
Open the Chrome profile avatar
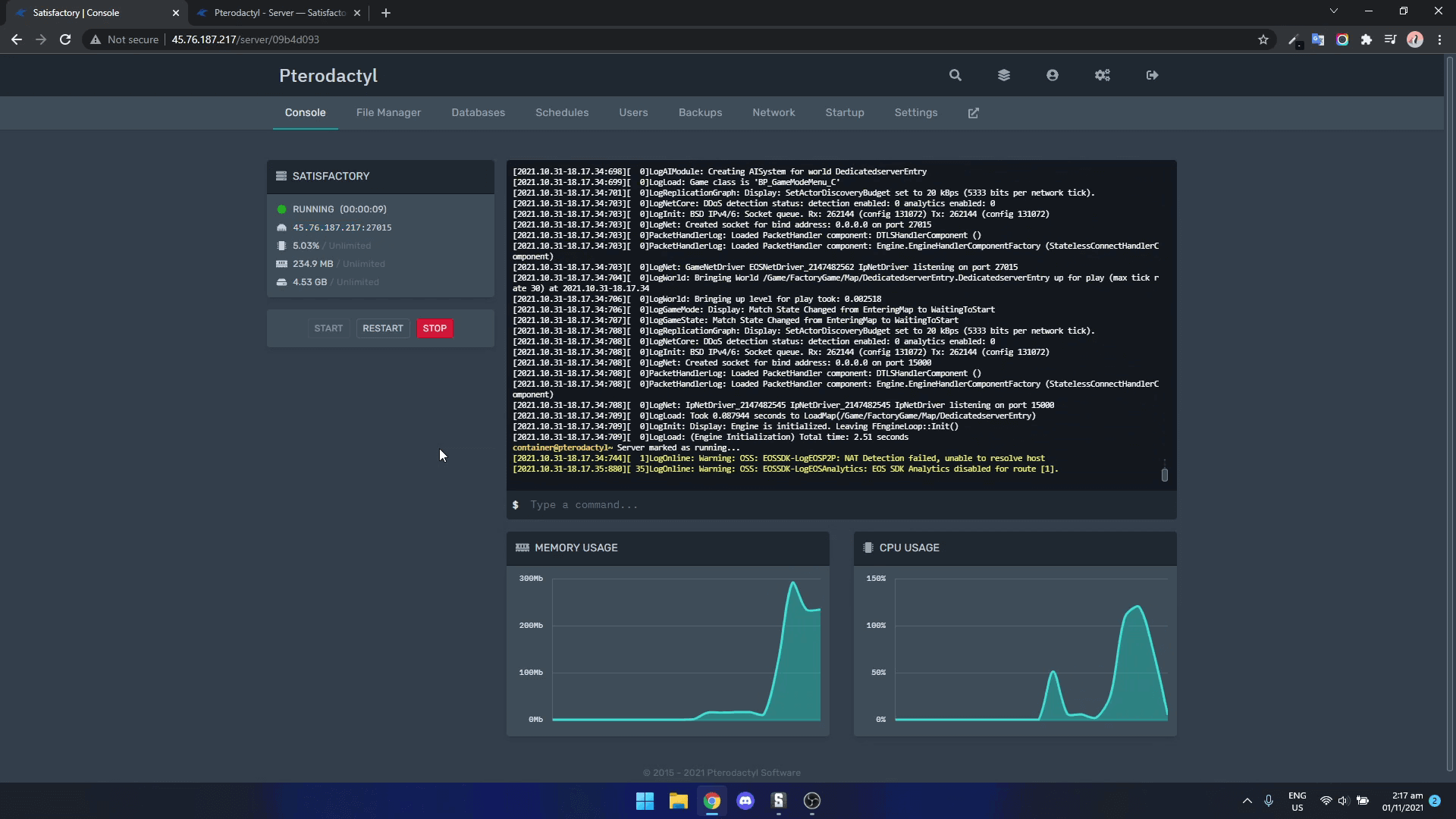click(x=1414, y=39)
